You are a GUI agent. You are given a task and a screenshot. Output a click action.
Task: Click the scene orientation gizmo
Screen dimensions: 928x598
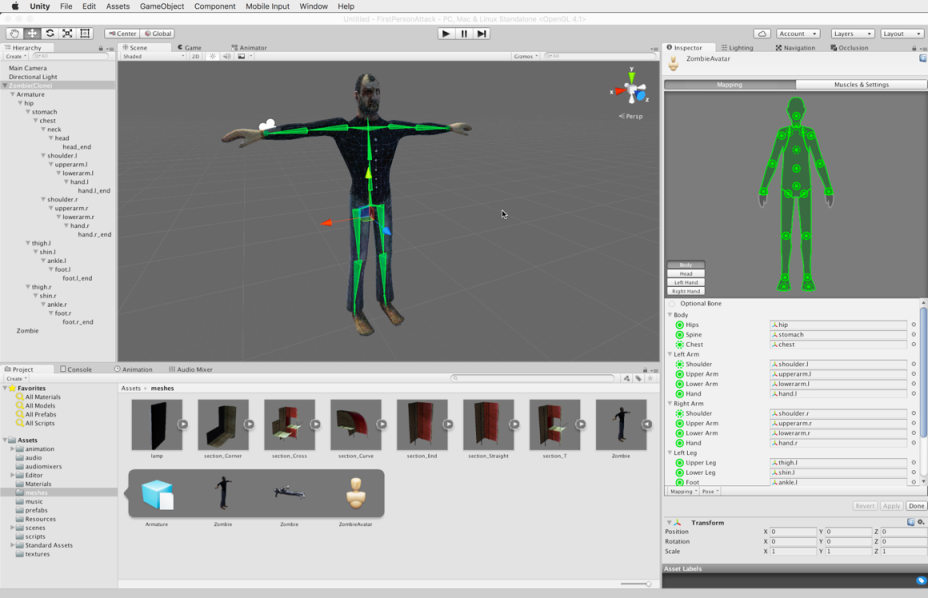631,90
